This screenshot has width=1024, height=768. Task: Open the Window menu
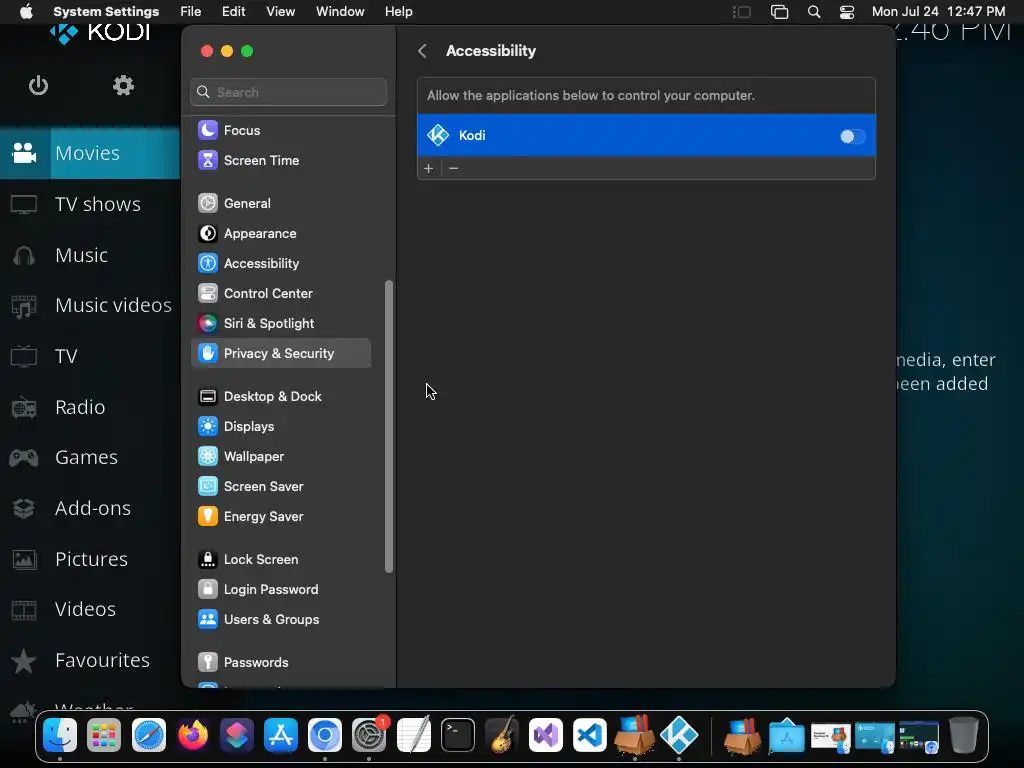tap(340, 12)
